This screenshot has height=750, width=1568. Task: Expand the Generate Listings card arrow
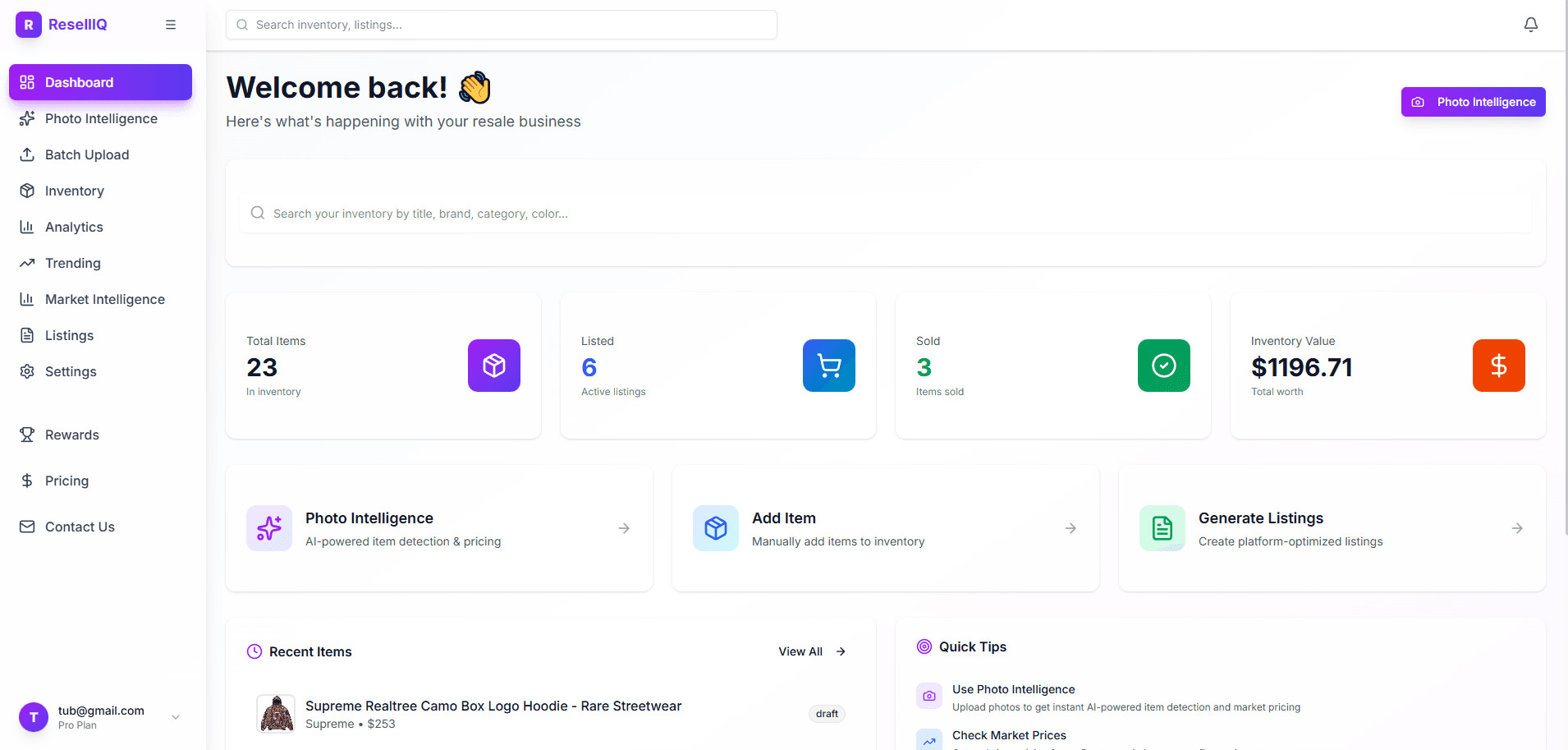(1515, 528)
